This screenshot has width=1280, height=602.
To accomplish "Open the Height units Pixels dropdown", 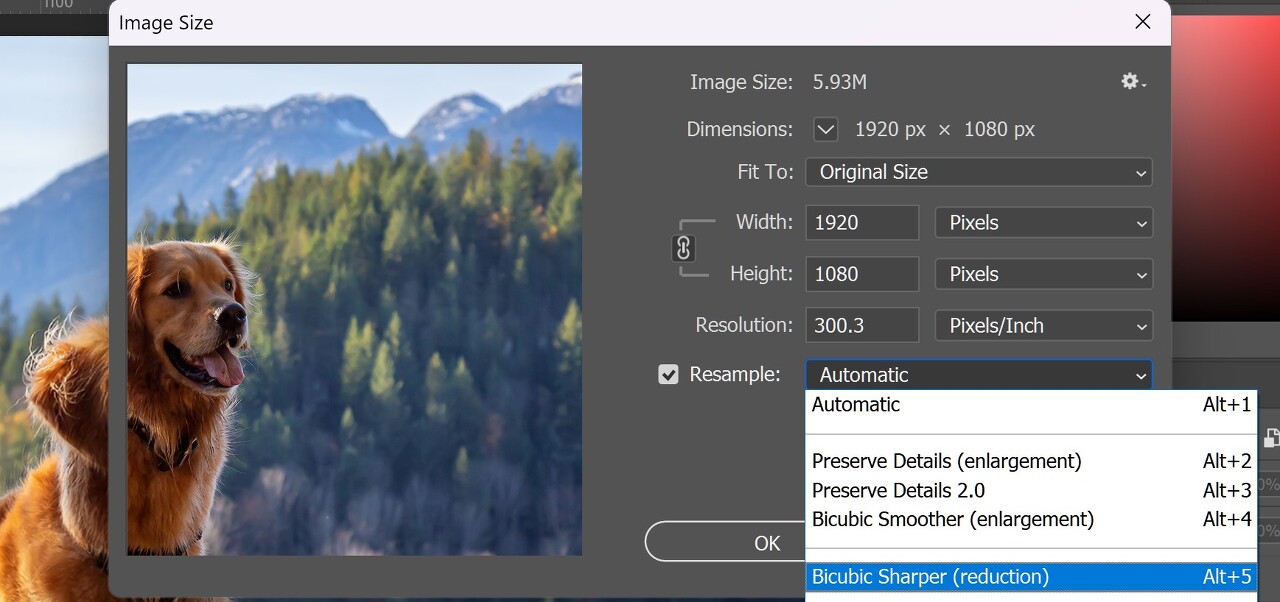I will pos(1043,274).
